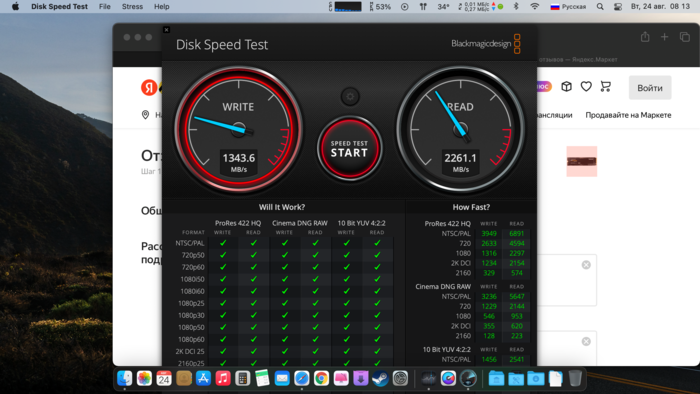Click the Blackmagicdesign logo
This screenshot has width=700, height=394.
tap(486, 44)
